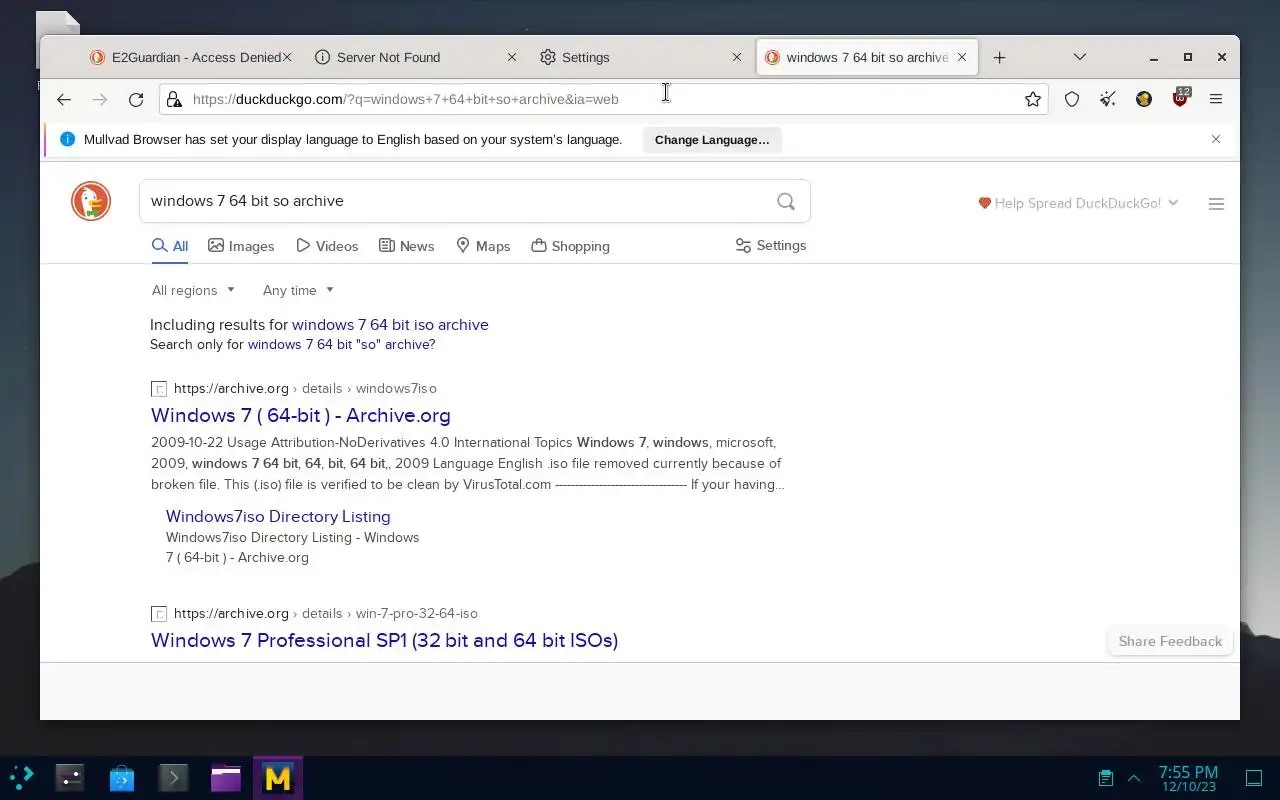Close the E2Guardian - Access Denied tab
This screenshot has height=800, width=1280.
coord(287,57)
